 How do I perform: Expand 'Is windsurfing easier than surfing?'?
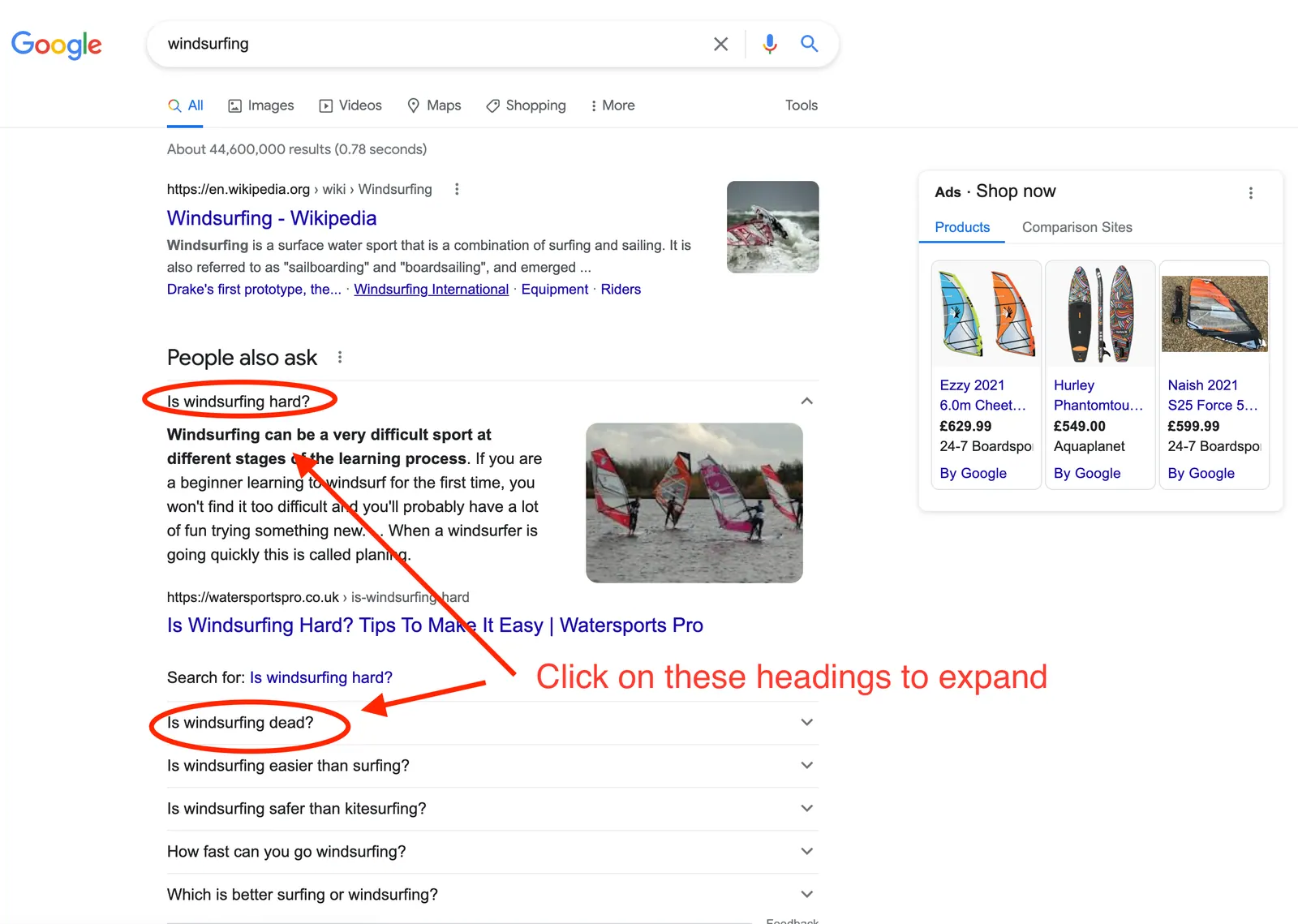pos(492,766)
